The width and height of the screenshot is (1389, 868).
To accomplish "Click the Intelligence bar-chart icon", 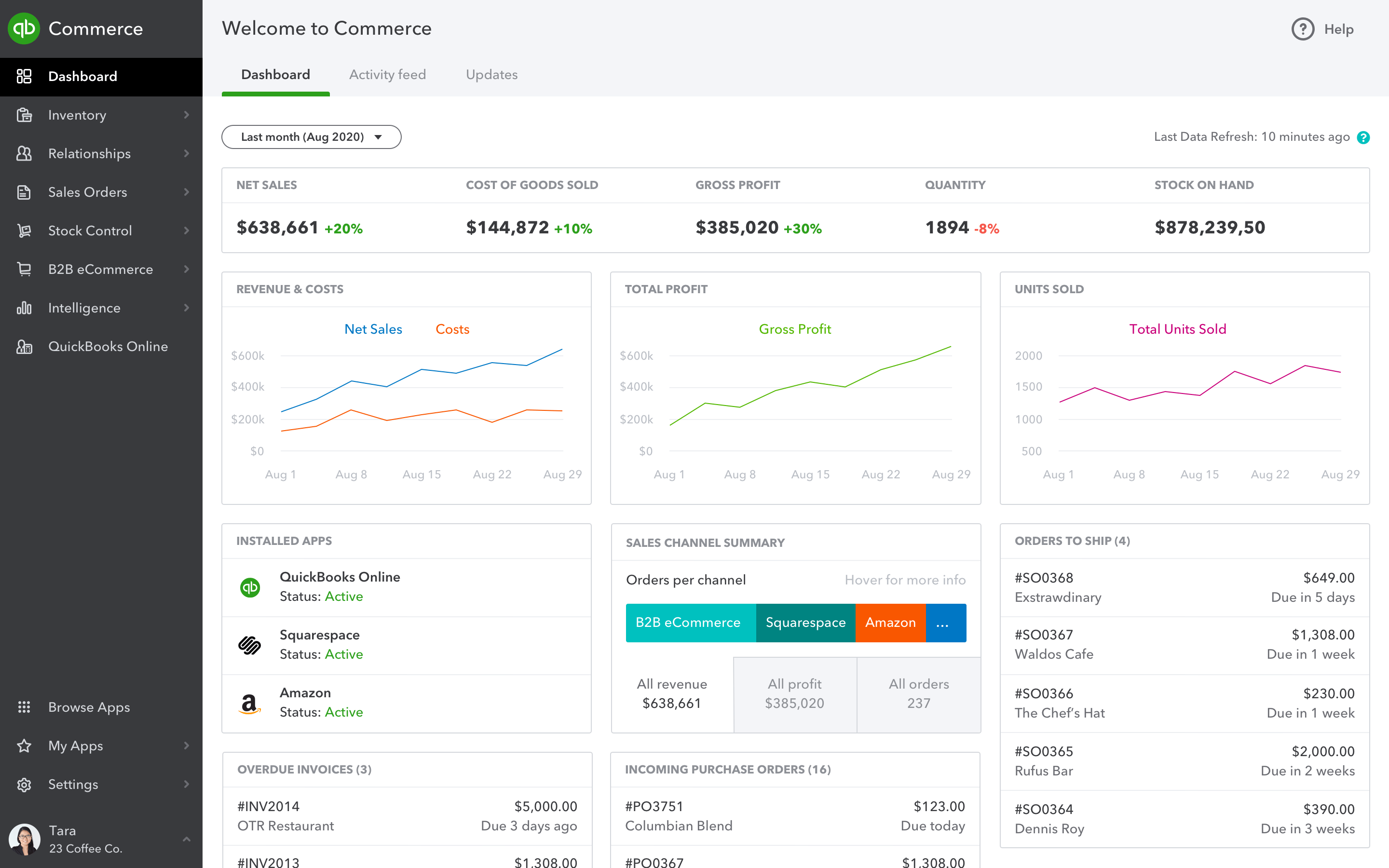I will [x=25, y=308].
